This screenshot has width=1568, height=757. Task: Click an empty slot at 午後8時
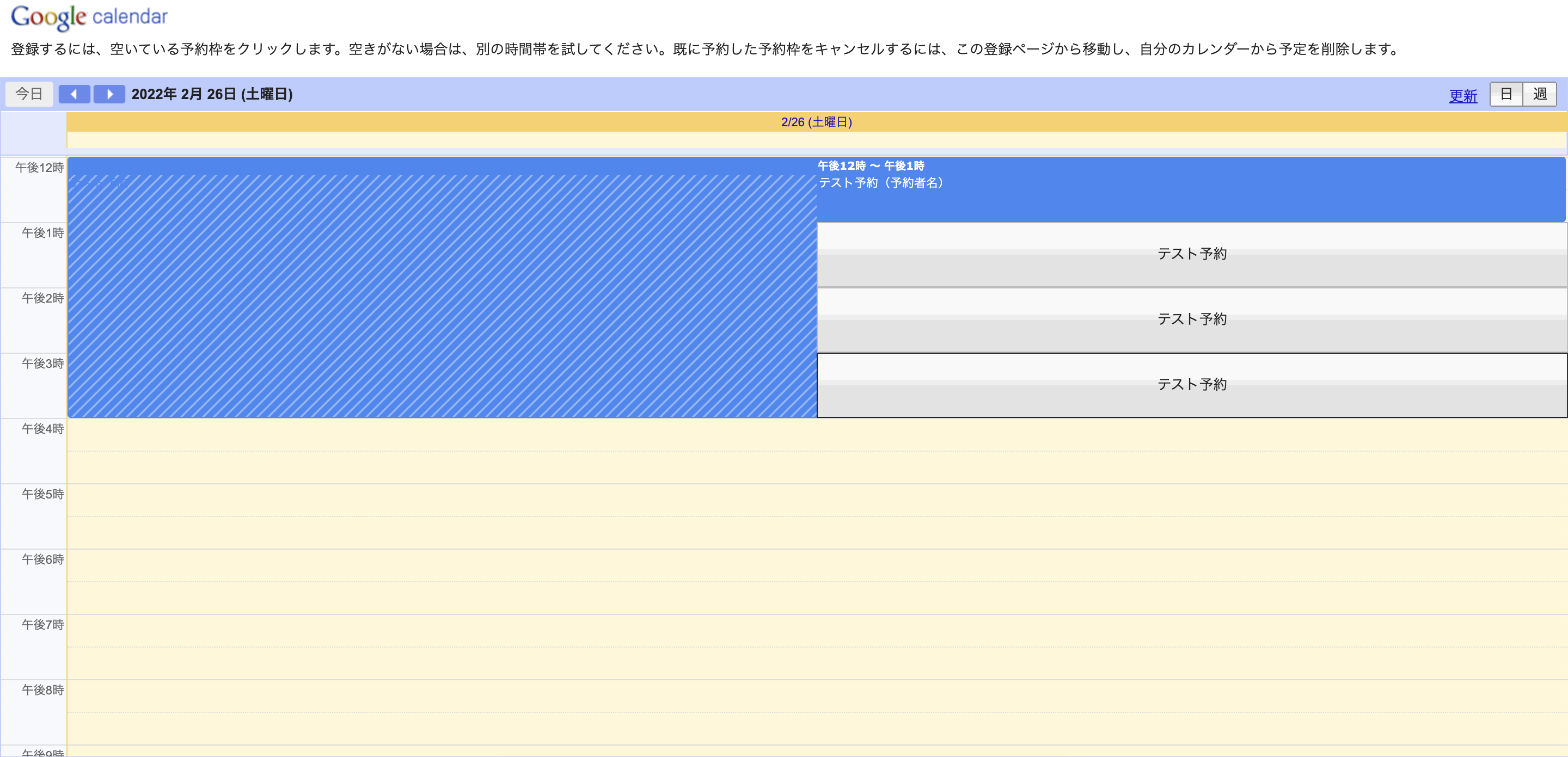pyautogui.click(x=791, y=711)
